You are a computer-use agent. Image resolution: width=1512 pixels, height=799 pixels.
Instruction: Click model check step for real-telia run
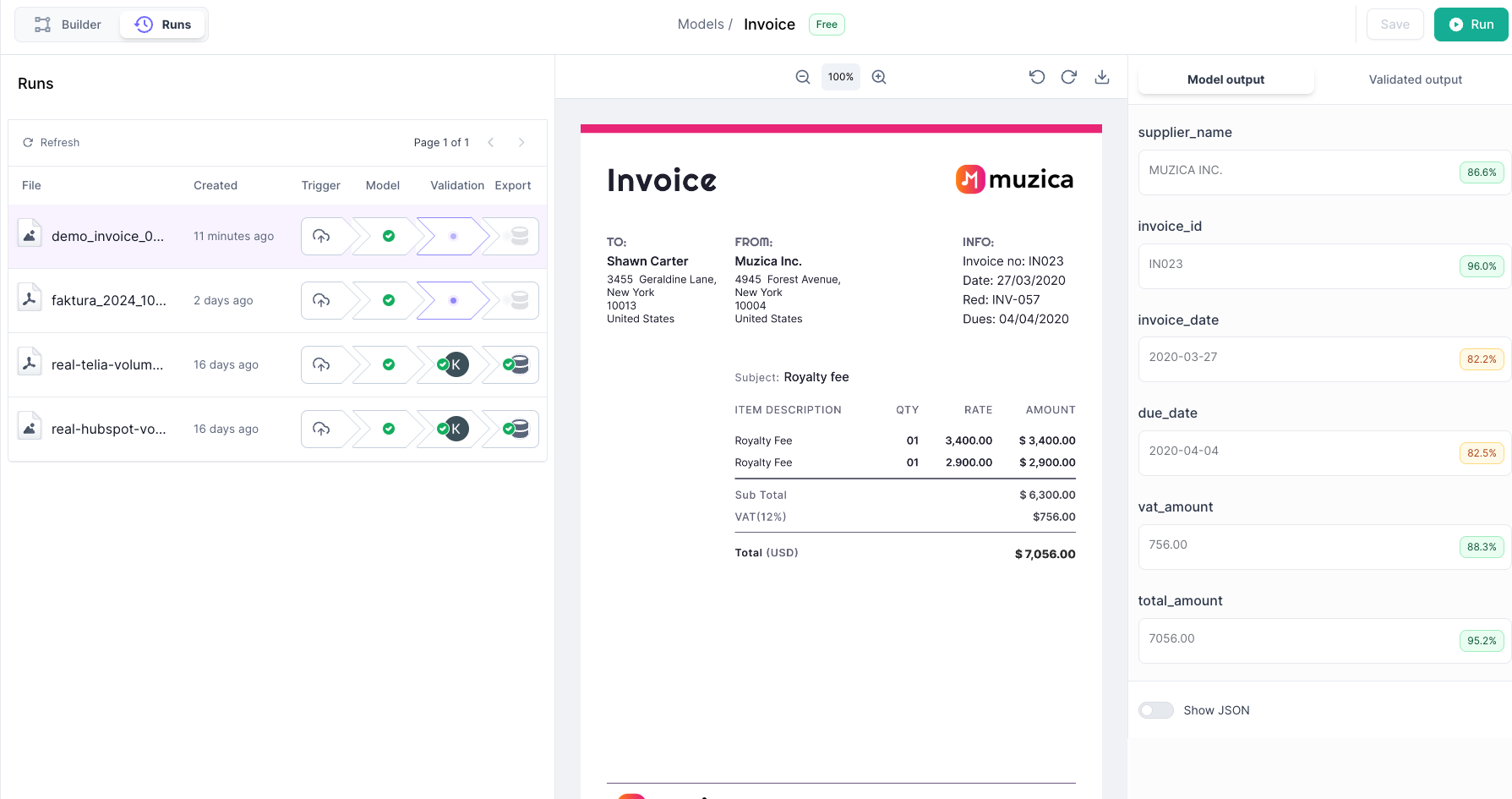[389, 365]
